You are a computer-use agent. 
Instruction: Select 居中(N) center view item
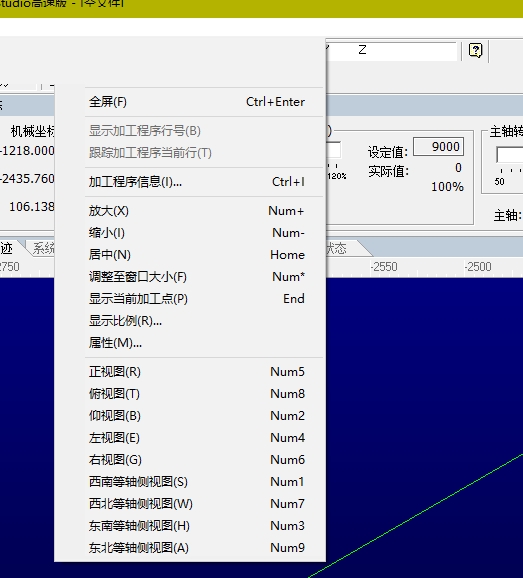pyautogui.click(x=197, y=255)
